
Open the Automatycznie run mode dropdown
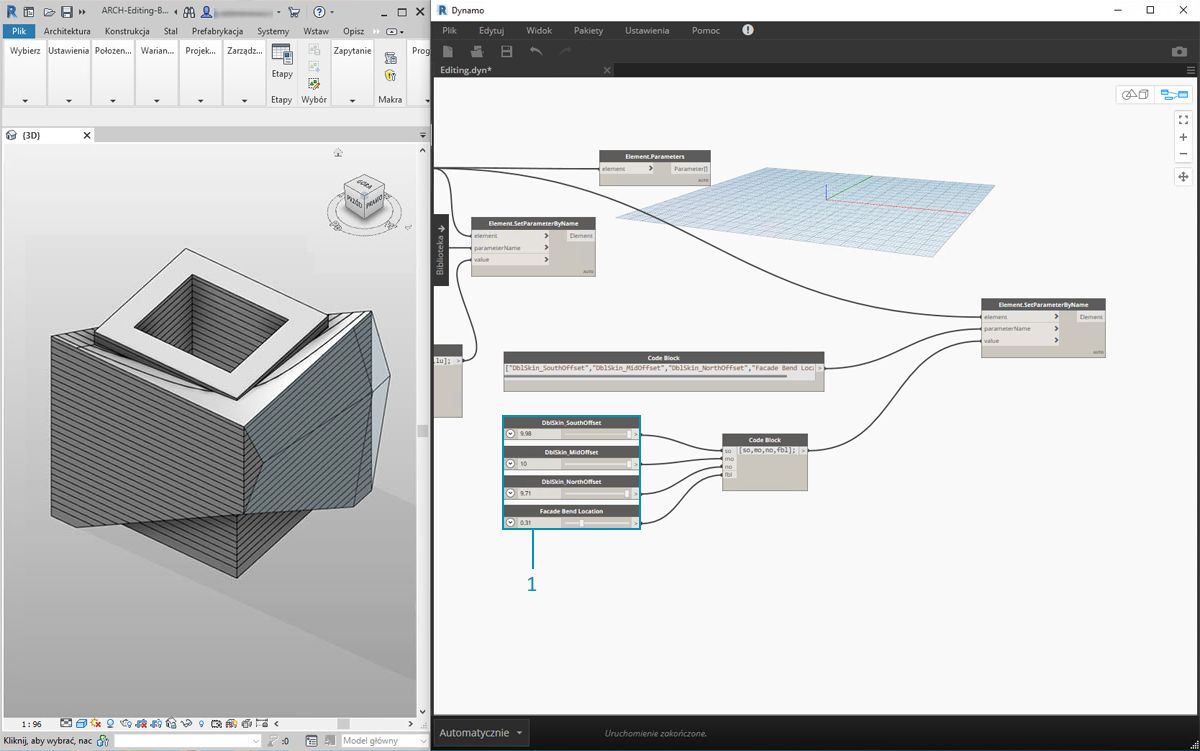coord(482,733)
